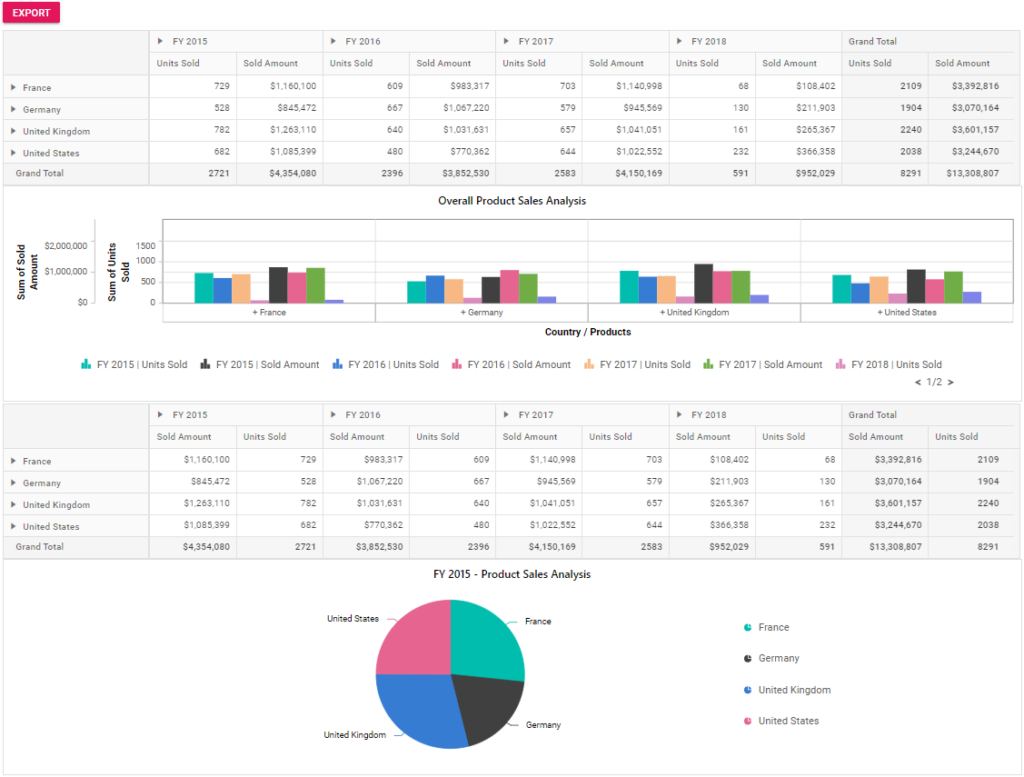Expand FY 2016 column in bottom table
Viewport: 1024px width, 777px height.
point(333,415)
